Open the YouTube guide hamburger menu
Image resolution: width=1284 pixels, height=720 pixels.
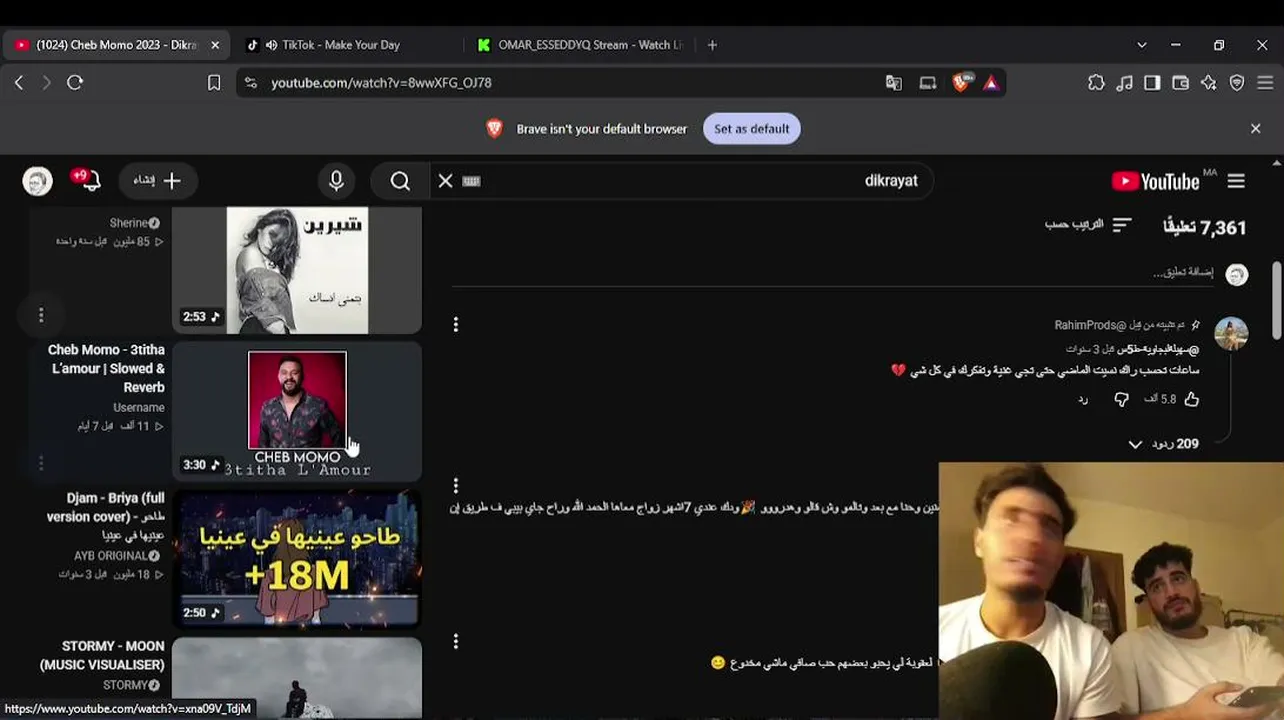click(x=1237, y=181)
